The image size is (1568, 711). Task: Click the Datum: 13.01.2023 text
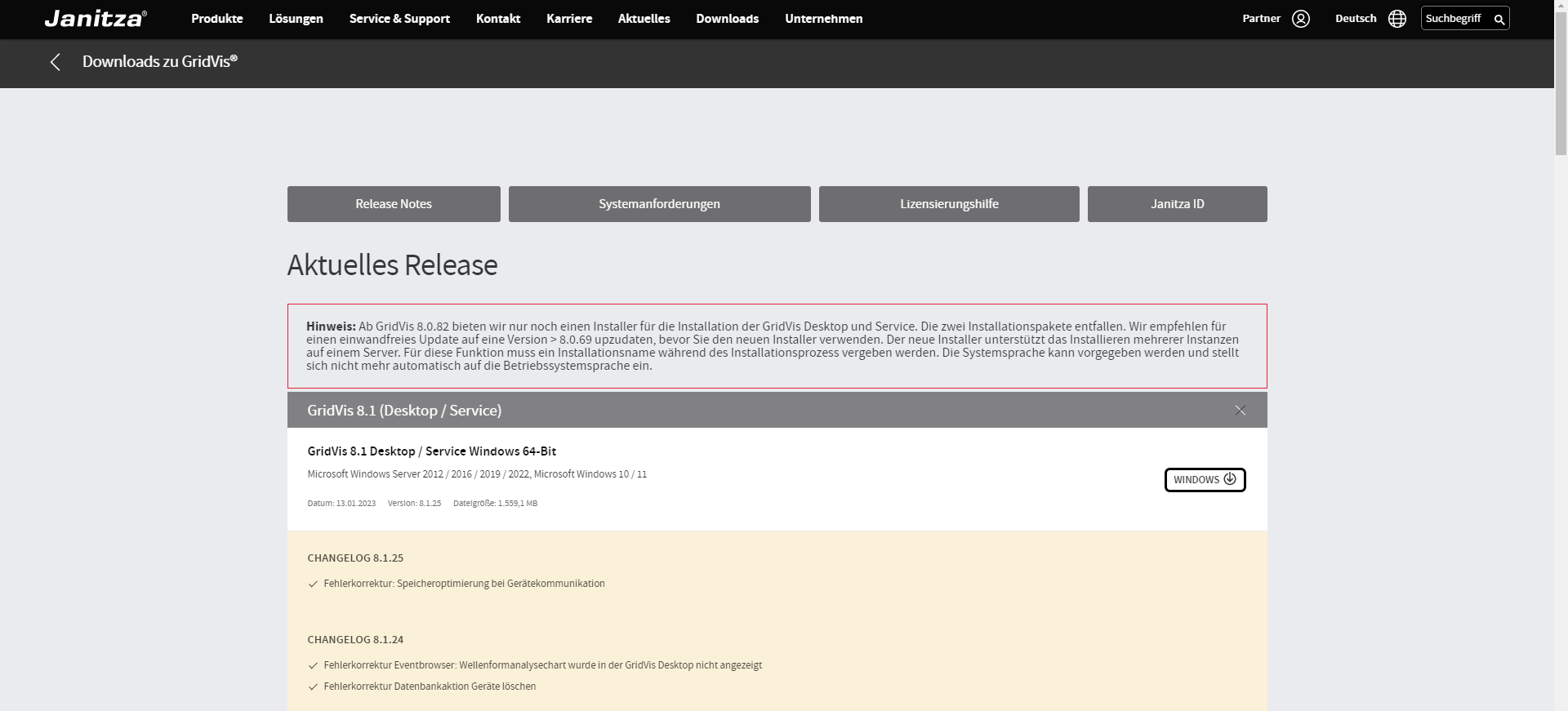(341, 504)
